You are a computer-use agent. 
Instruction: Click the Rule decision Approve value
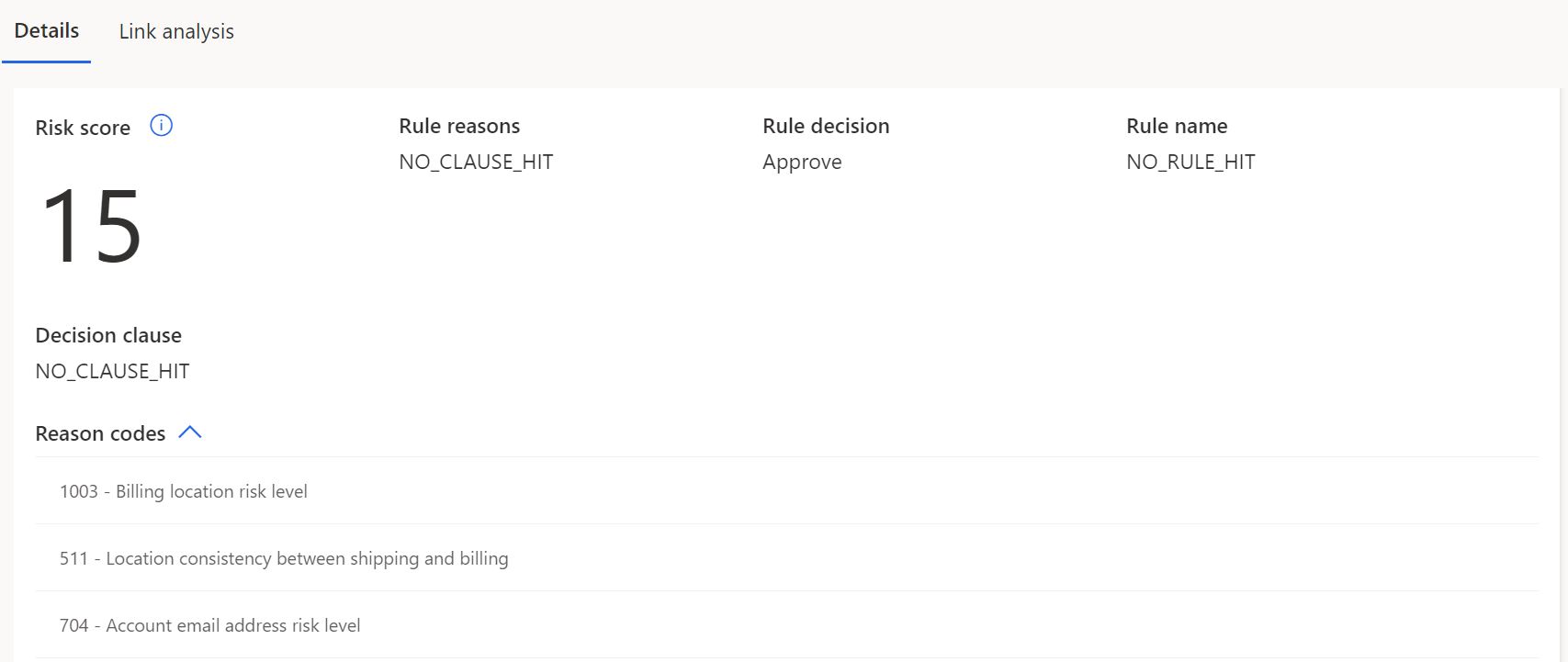(802, 163)
